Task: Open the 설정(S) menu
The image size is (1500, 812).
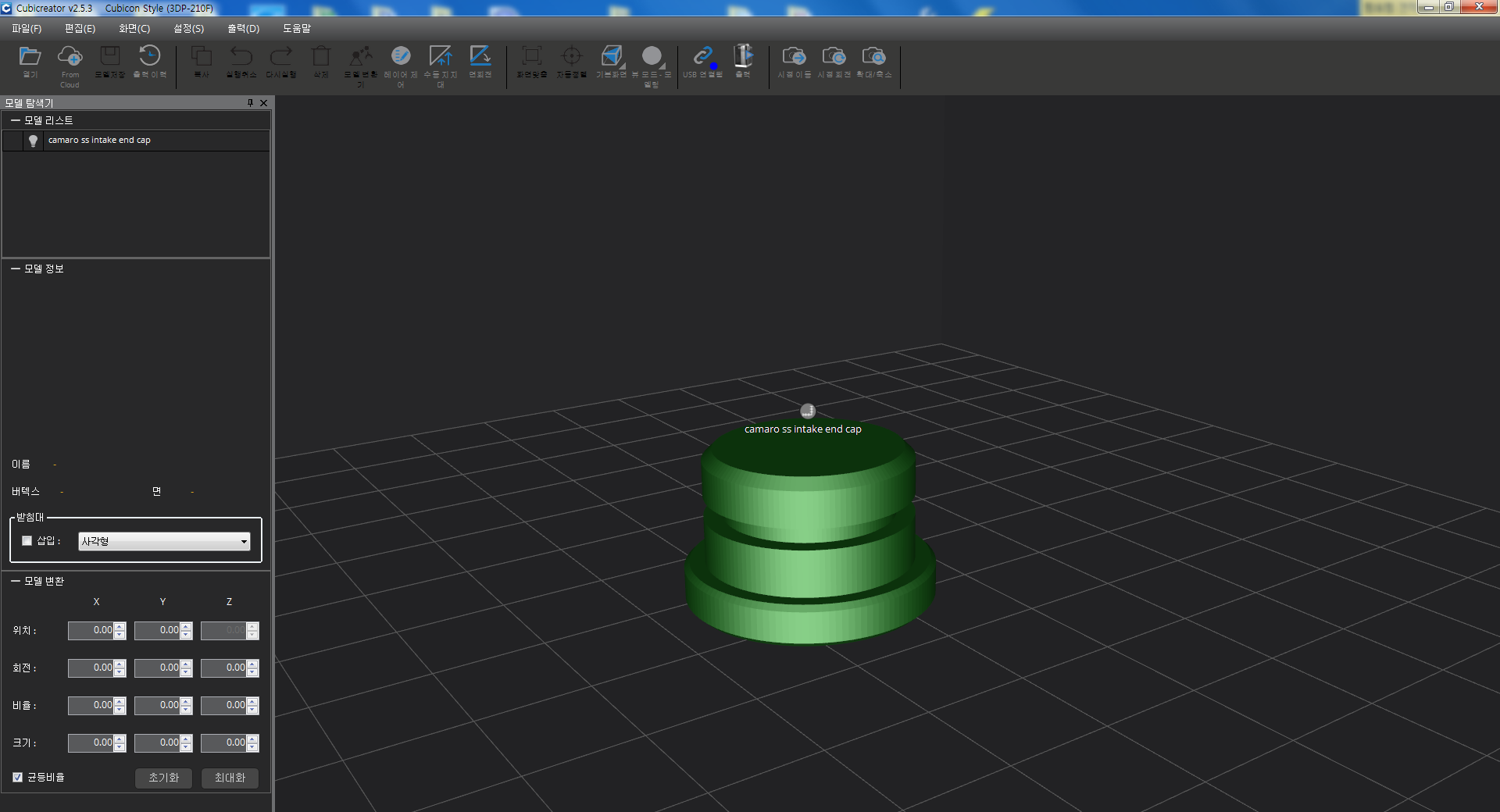Action: point(188,28)
